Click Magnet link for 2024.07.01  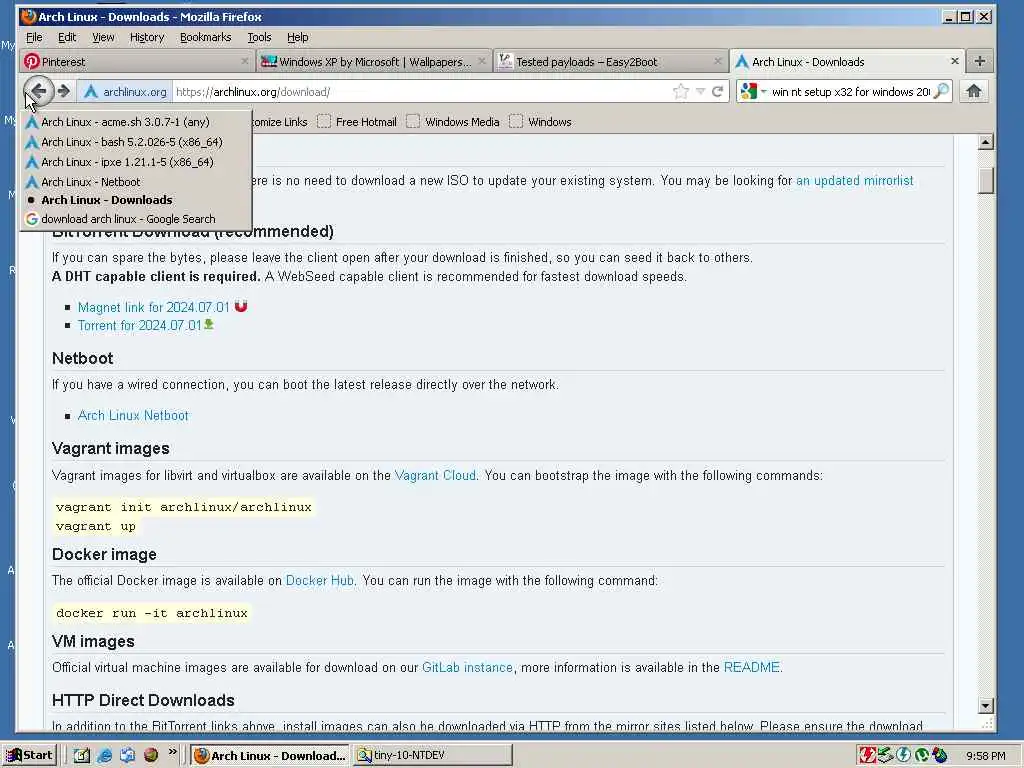click(153, 307)
